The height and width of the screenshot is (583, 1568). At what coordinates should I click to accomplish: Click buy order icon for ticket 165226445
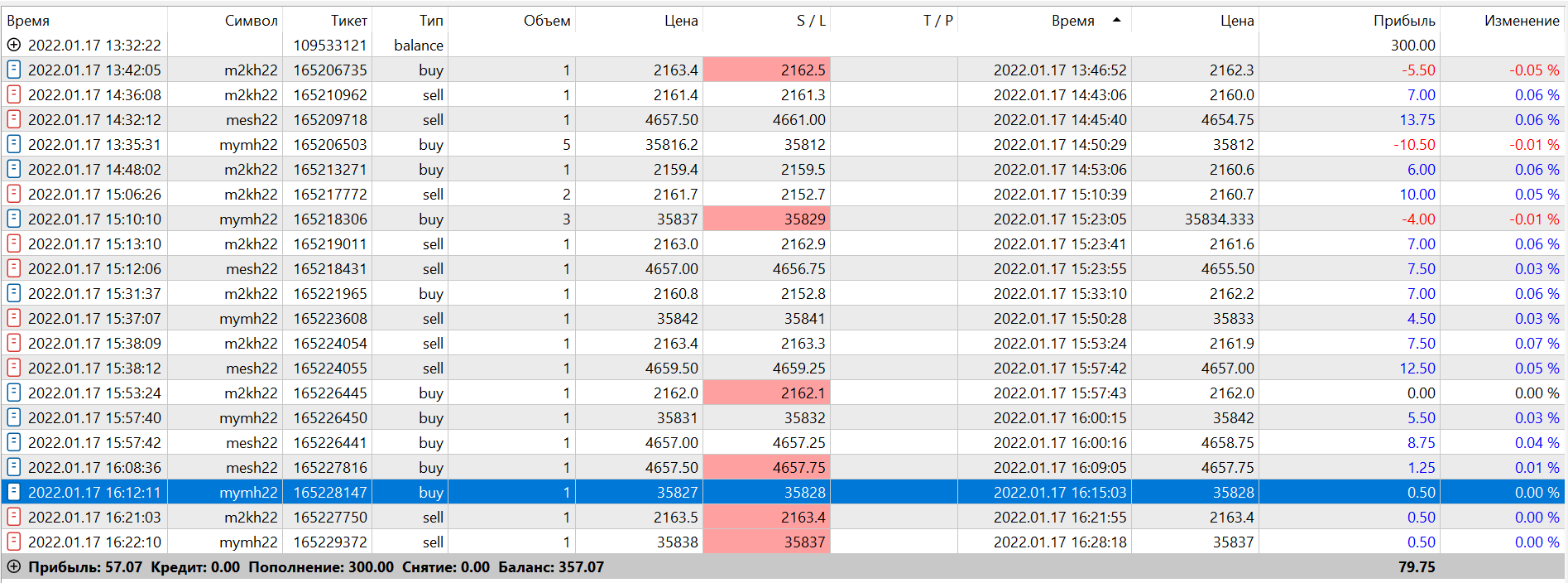point(14,393)
